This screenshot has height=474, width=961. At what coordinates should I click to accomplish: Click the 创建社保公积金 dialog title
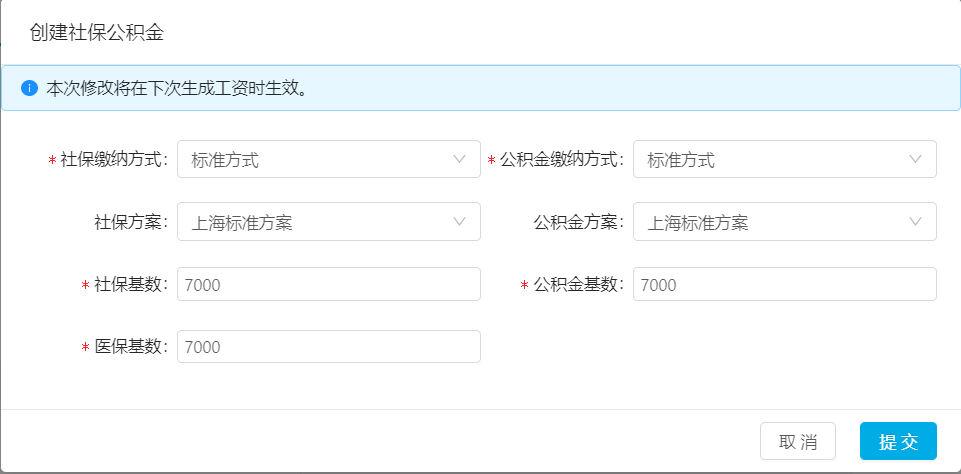(97, 33)
